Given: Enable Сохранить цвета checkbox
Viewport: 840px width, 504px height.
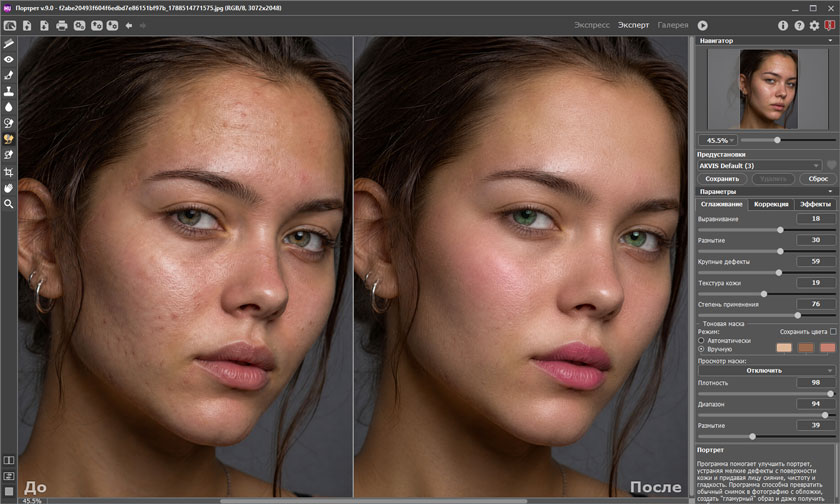Looking at the screenshot, I should (833, 332).
